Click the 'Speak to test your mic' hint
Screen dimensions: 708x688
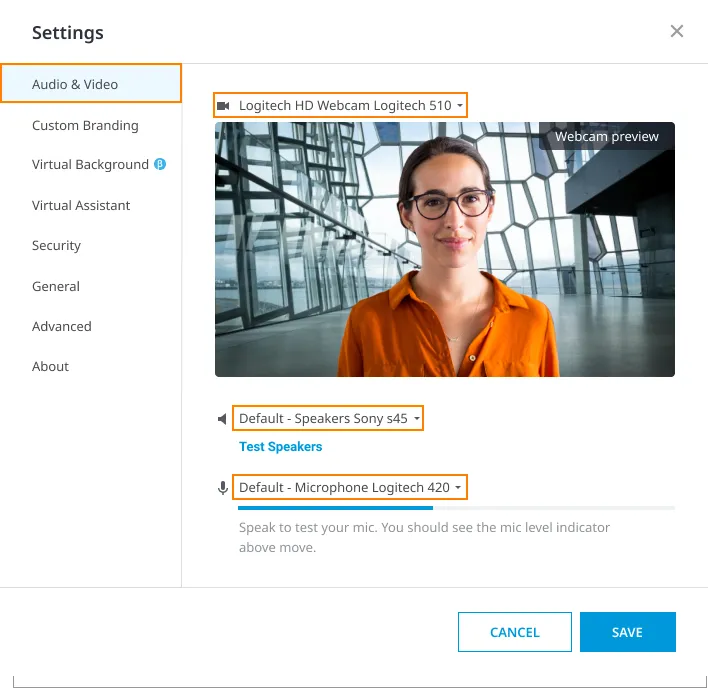pos(424,537)
